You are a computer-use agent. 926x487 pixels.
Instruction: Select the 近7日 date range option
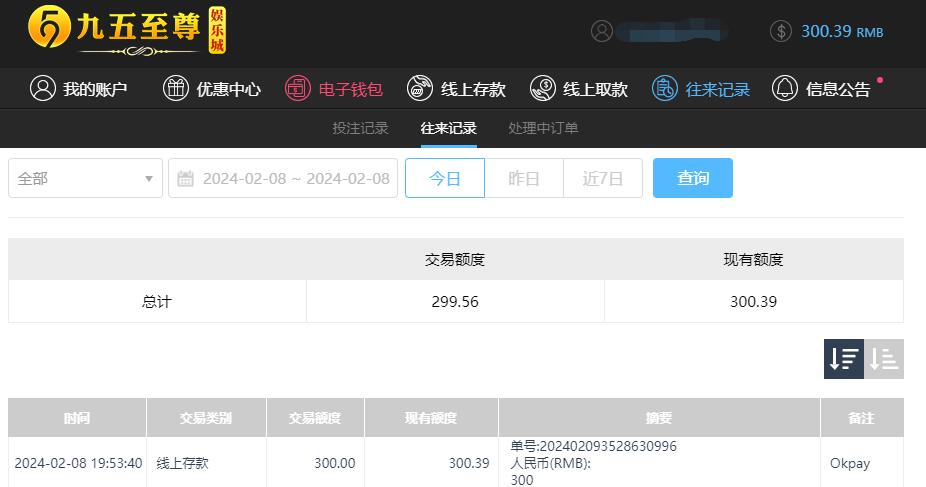(x=603, y=178)
